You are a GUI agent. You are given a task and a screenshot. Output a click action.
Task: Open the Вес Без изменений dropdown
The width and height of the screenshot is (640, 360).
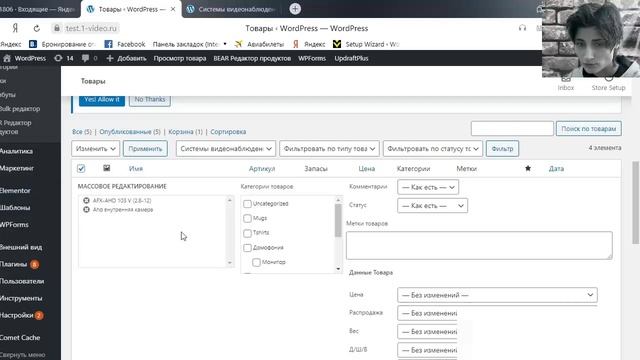427,331
